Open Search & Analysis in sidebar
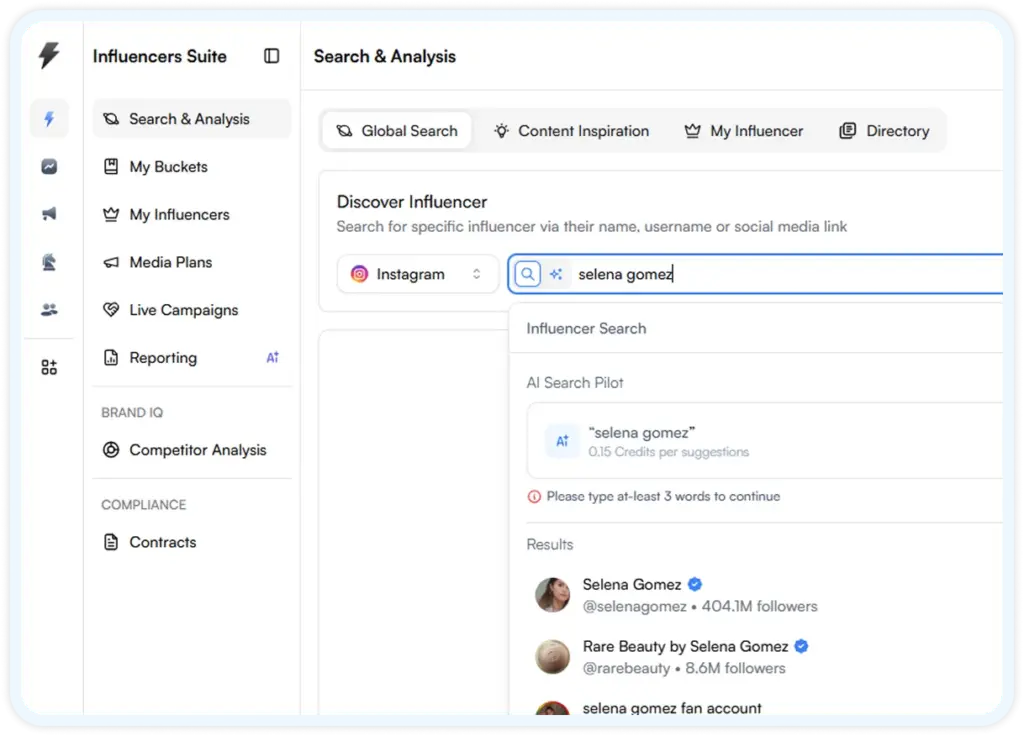This screenshot has height=736, width=1024. point(191,119)
